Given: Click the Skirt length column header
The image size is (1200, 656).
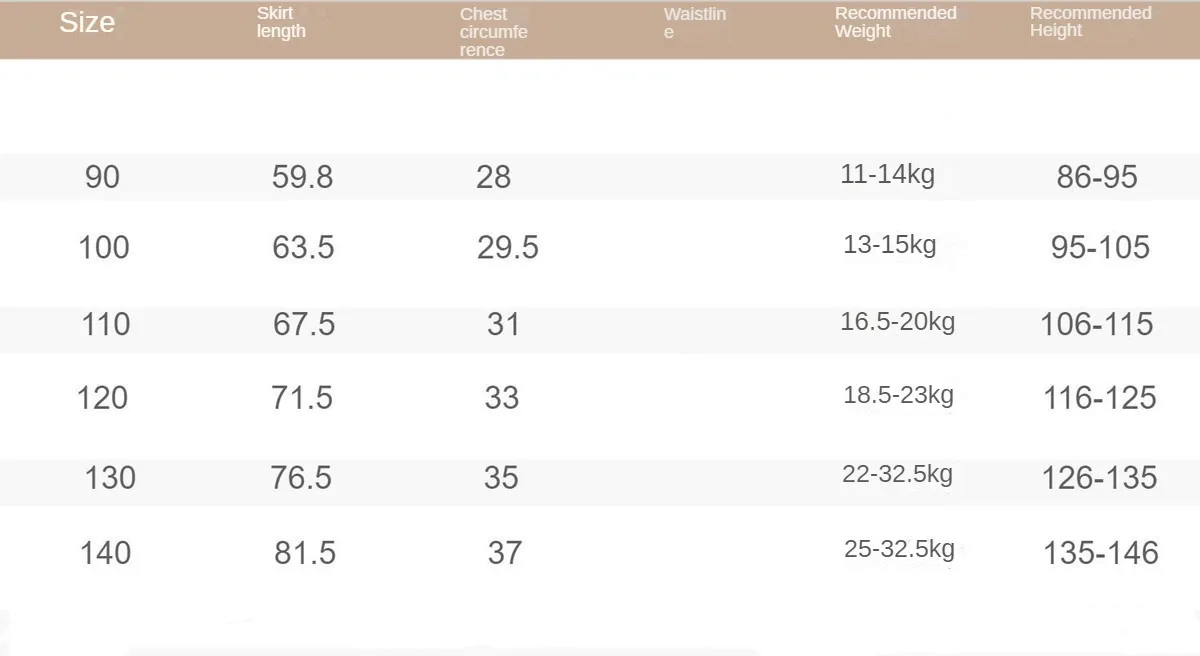Looking at the screenshot, I should 281,23.
